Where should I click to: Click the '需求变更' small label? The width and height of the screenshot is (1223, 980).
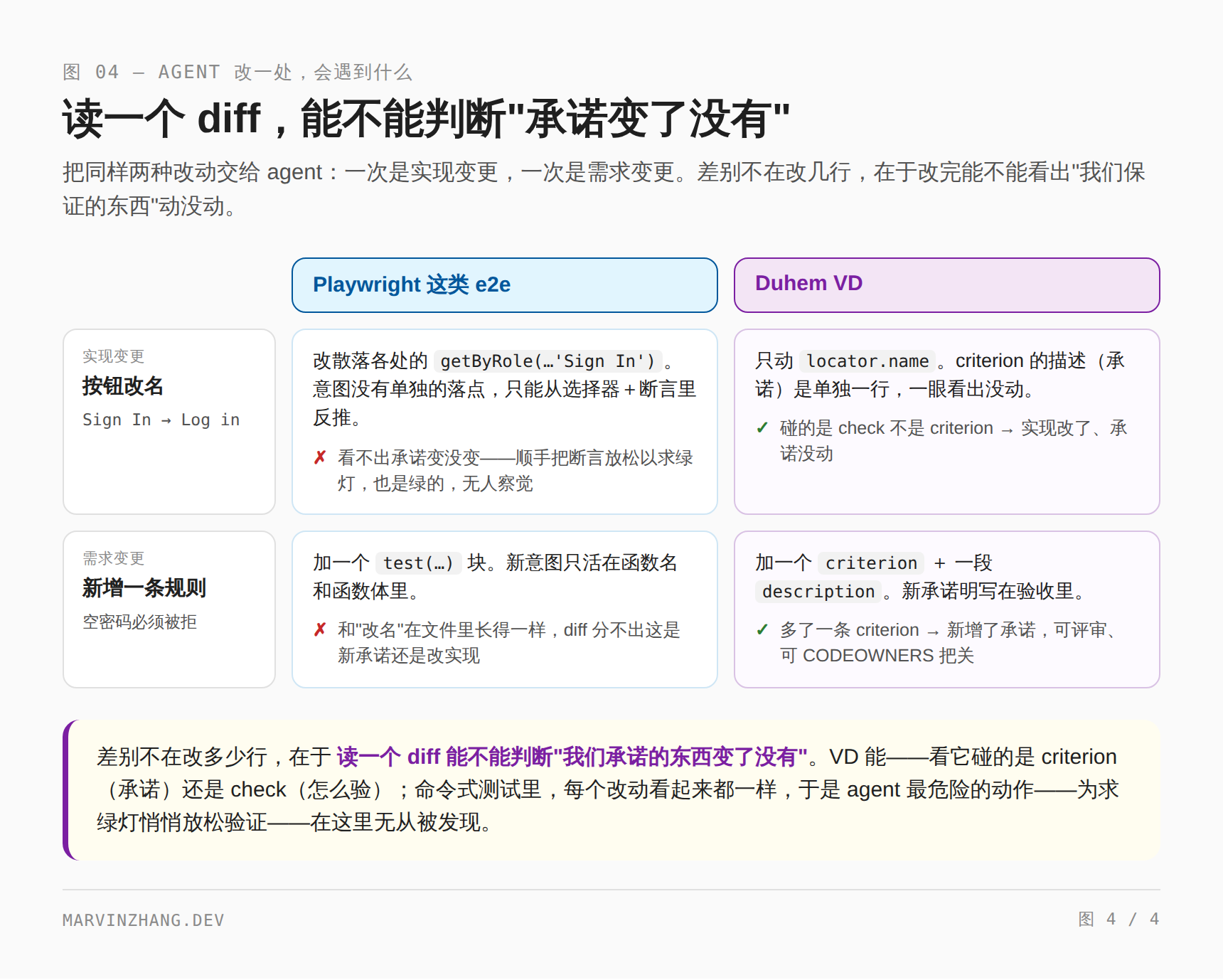[x=113, y=558]
